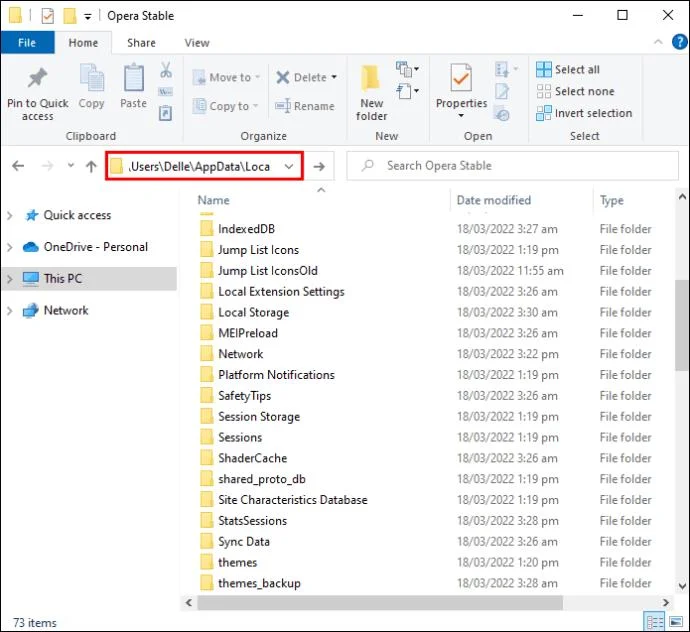Sort by the Name column header
690x632 pixels.
point(213,200)
